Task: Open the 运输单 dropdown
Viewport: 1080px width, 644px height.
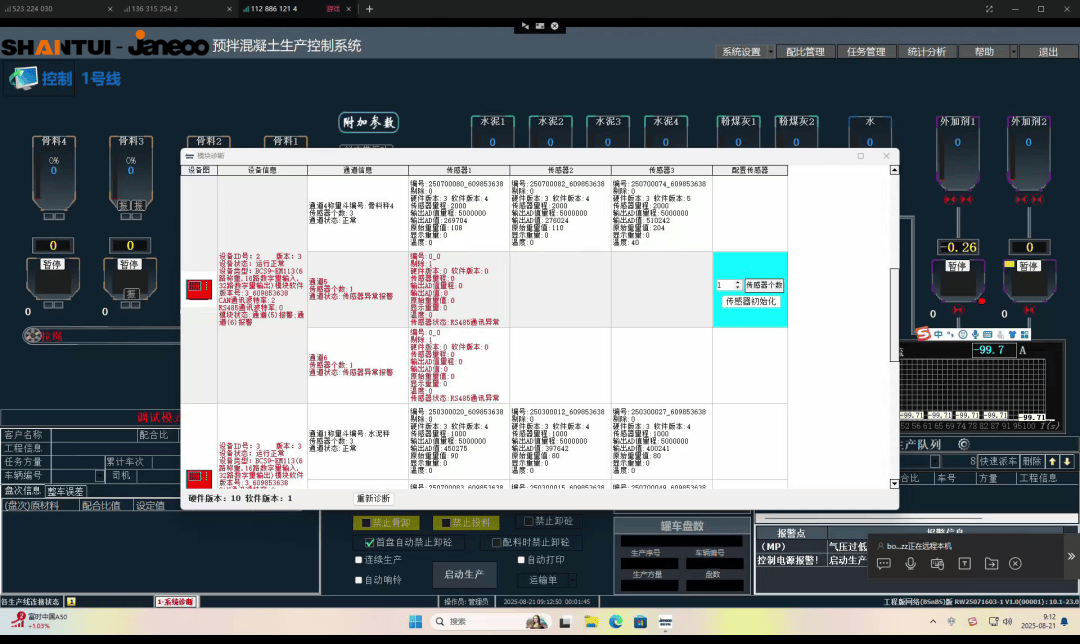Action: (572, 580)
